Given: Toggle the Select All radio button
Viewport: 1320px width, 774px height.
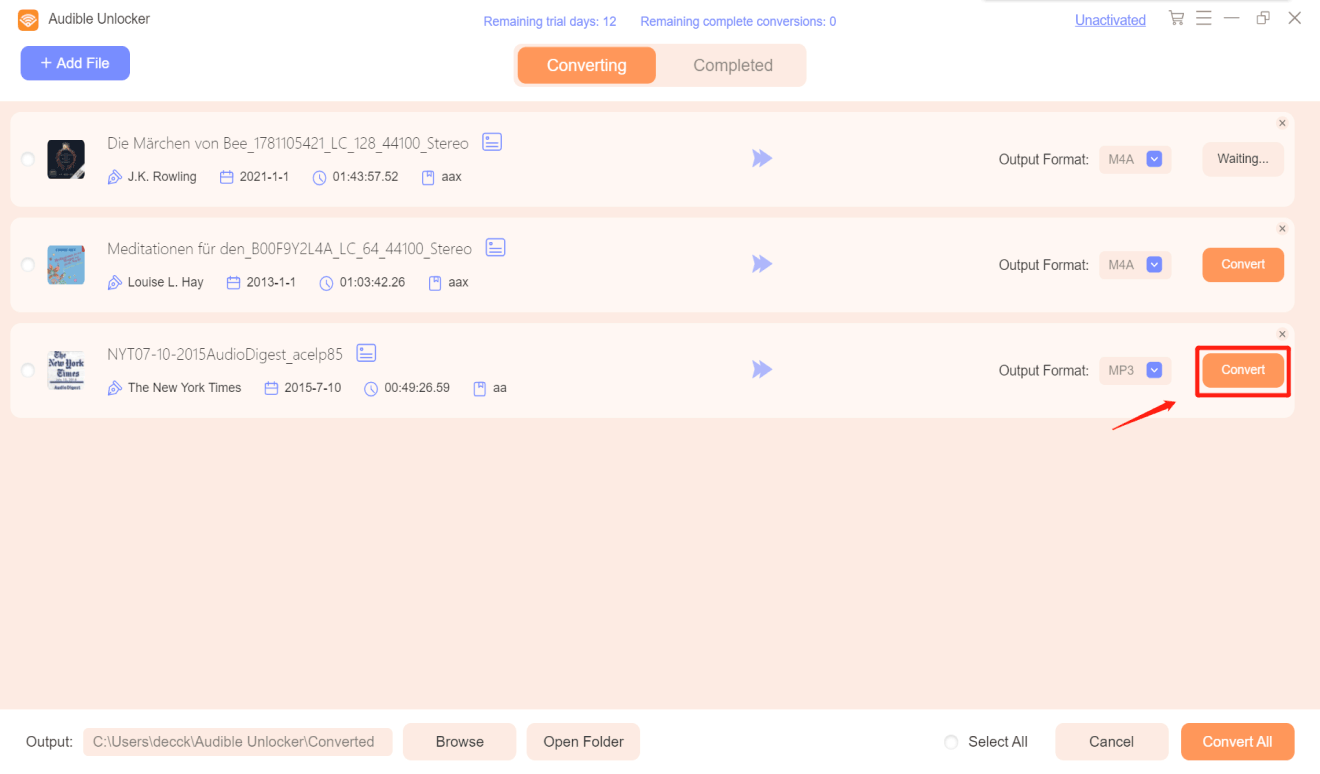Looking at the screenshot, I should (x=951, y=742).
